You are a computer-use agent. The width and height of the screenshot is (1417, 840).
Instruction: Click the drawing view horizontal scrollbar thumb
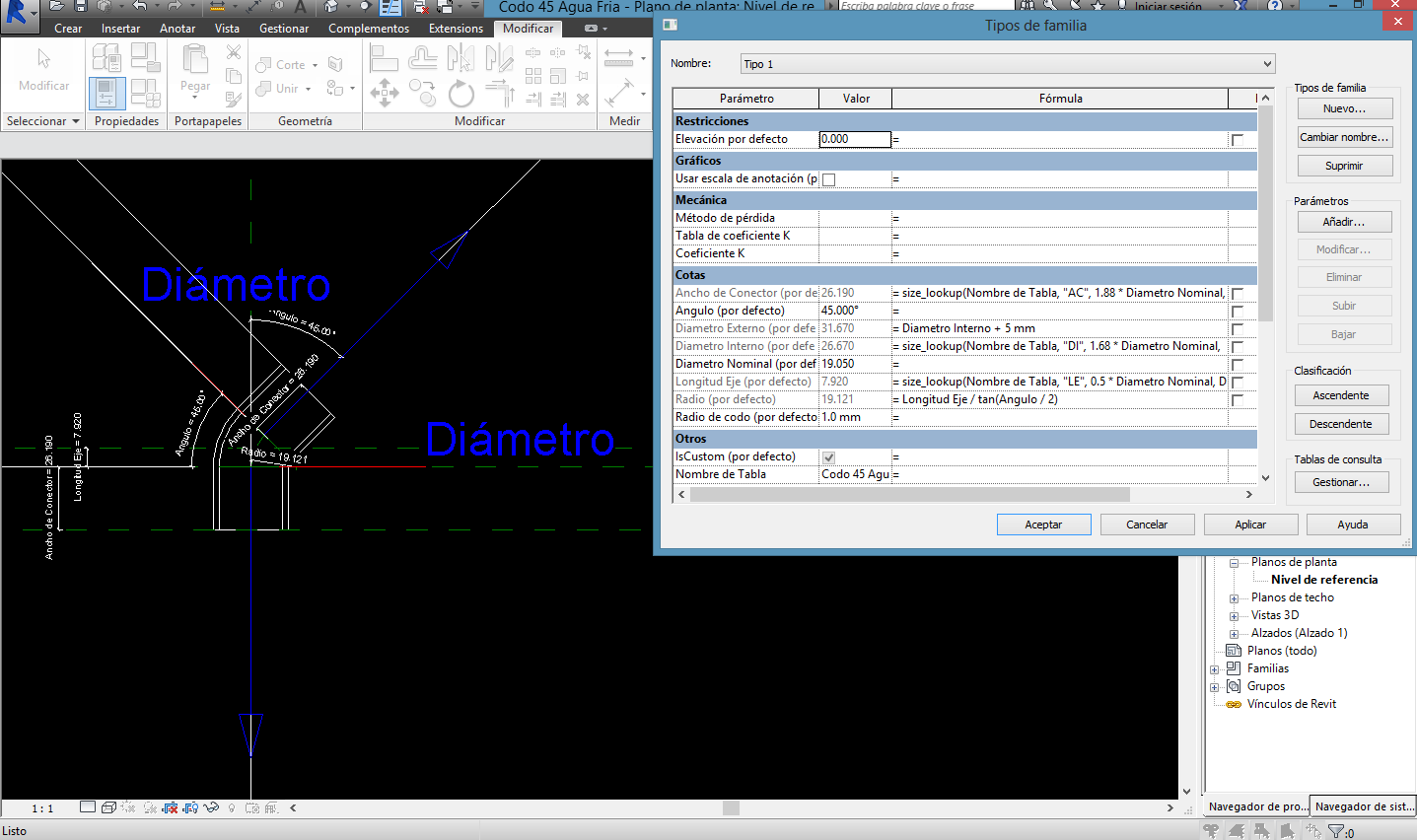[731, 807]
